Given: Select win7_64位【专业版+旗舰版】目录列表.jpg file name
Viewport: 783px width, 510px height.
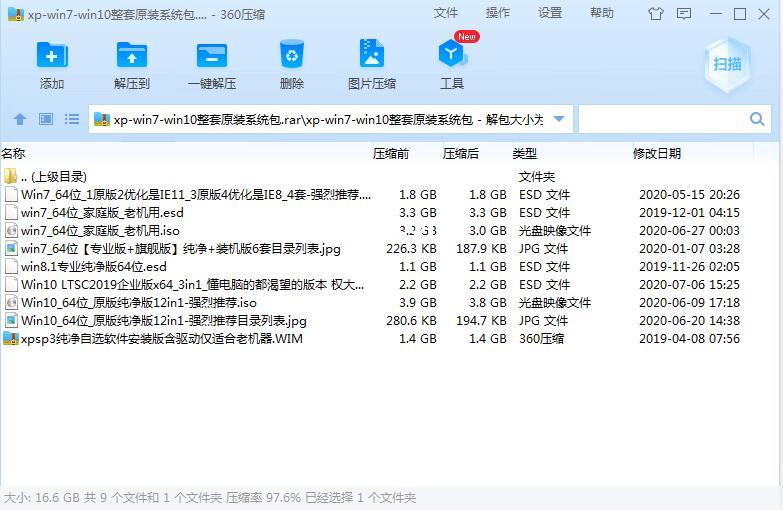Looking at the screenshot, I should (181, 248).
